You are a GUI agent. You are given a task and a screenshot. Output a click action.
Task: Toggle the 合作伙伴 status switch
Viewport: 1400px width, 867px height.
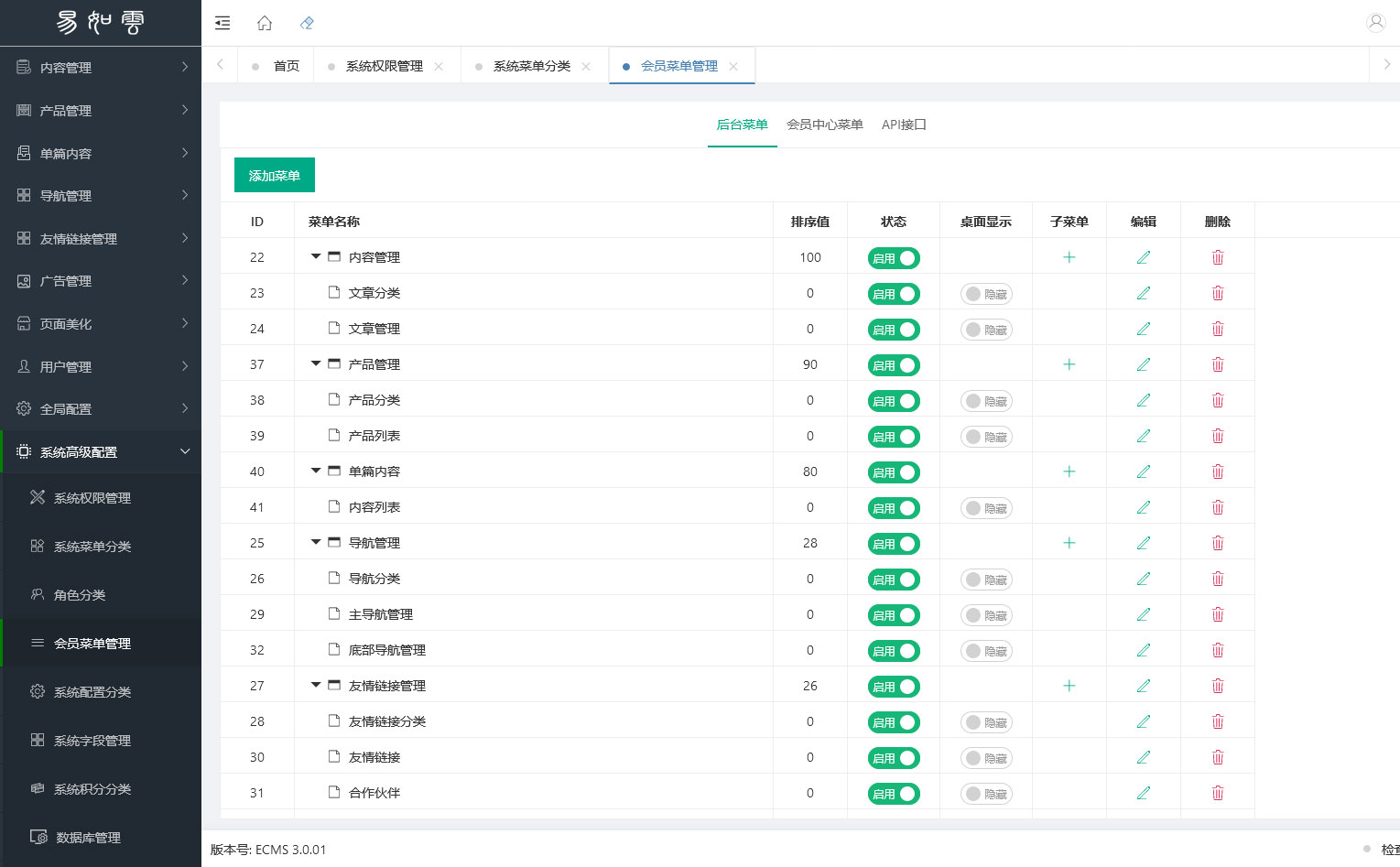pyautogui.click(x=894, y=794)
